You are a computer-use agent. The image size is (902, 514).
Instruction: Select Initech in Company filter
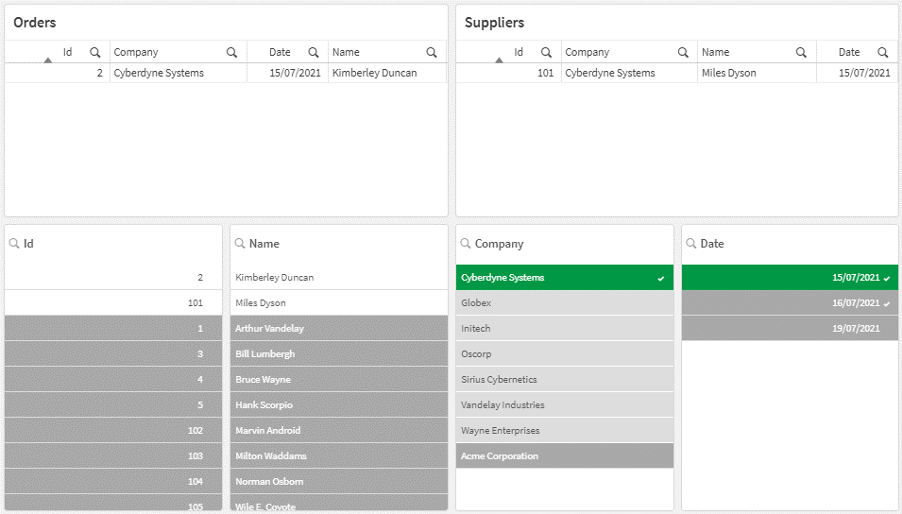(564, 328)
